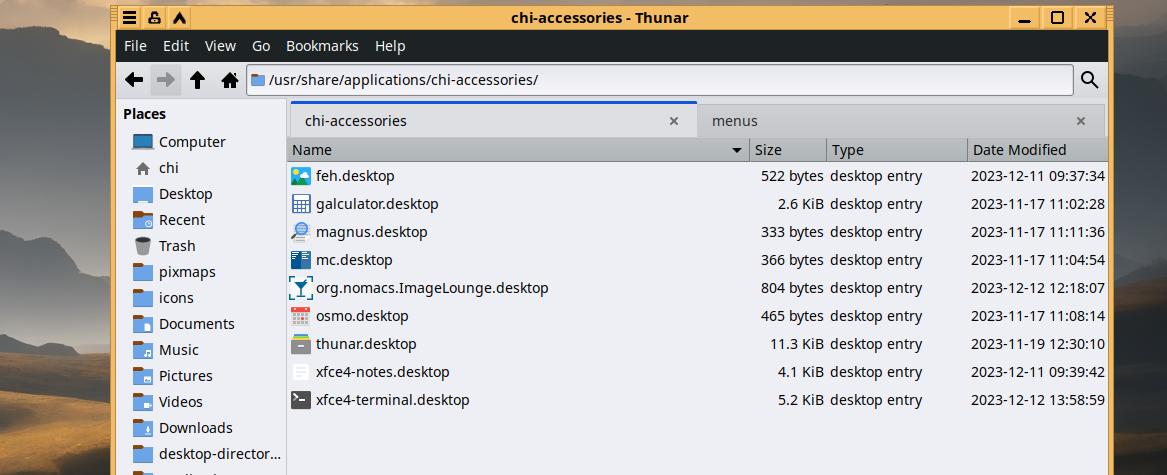This screenshot has height=475, width=1167.
Task: Select the xfce4-notes.desktop icon
Action: (x=301, y=372)
